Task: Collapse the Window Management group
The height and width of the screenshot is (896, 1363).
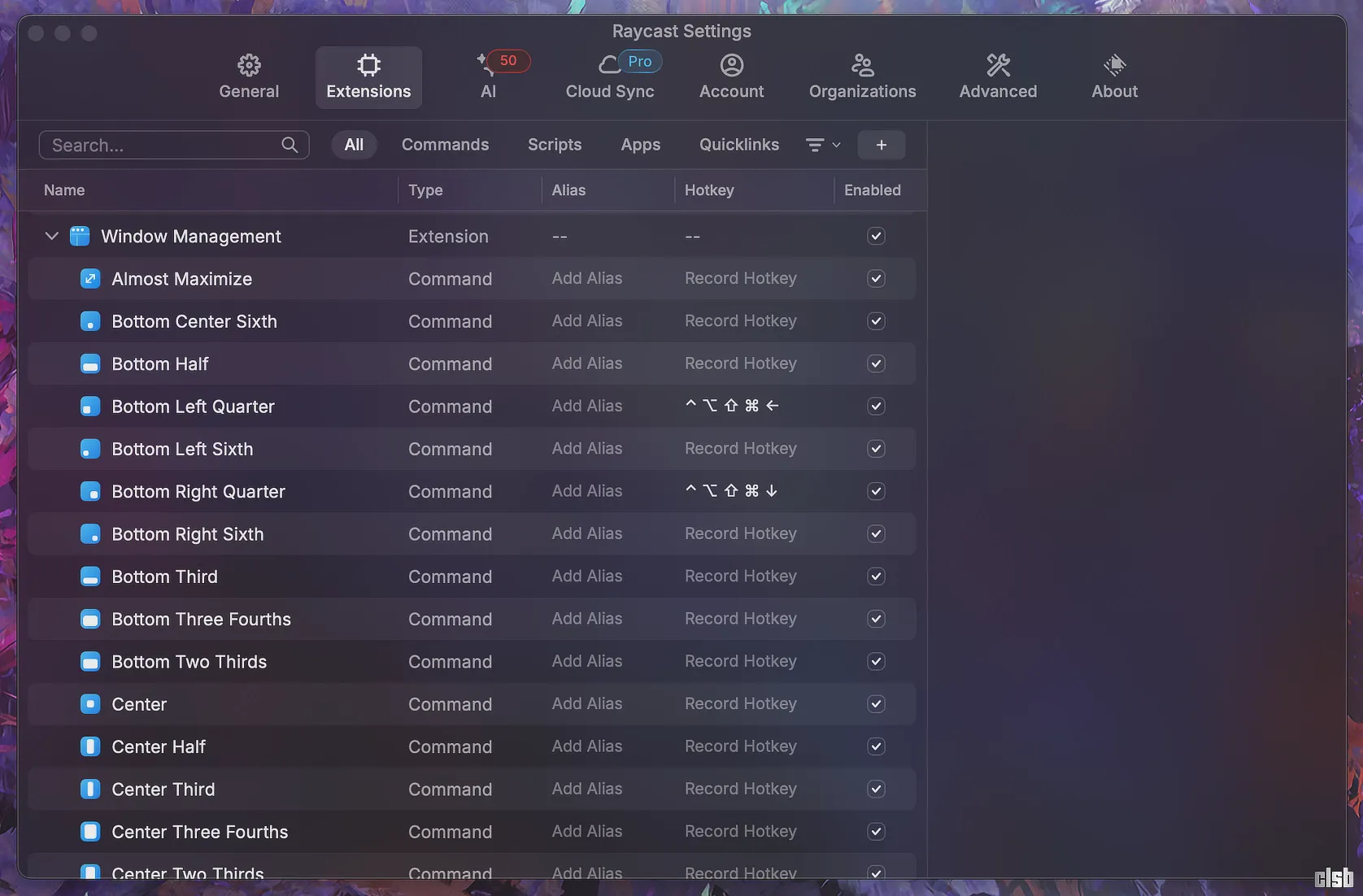Action: 52,236
